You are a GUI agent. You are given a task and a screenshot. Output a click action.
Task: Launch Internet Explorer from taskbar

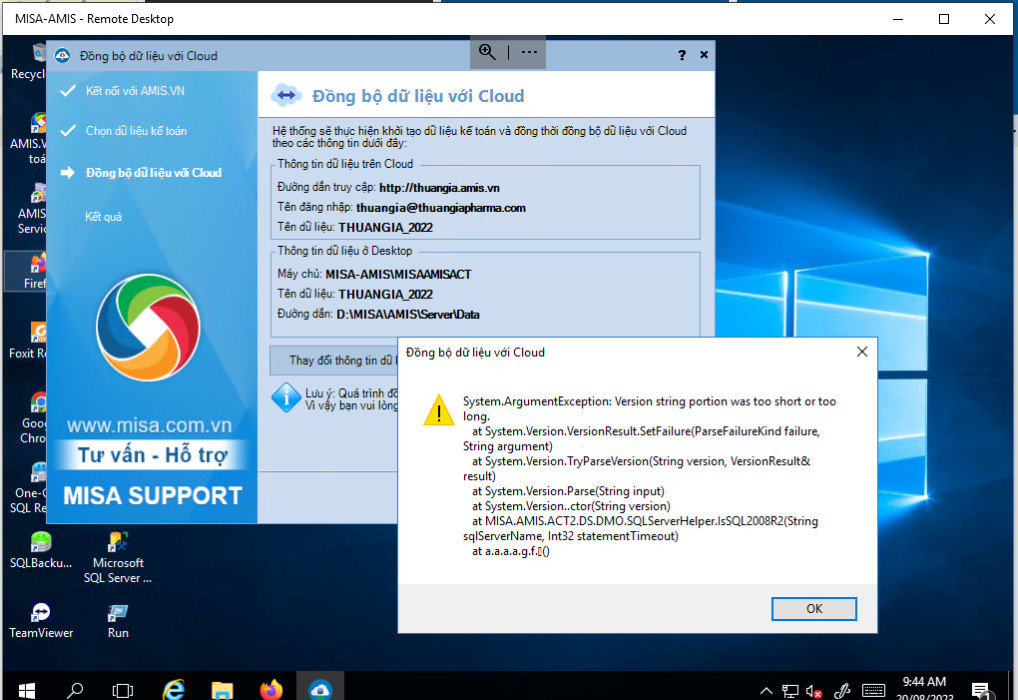pos(173,690)
